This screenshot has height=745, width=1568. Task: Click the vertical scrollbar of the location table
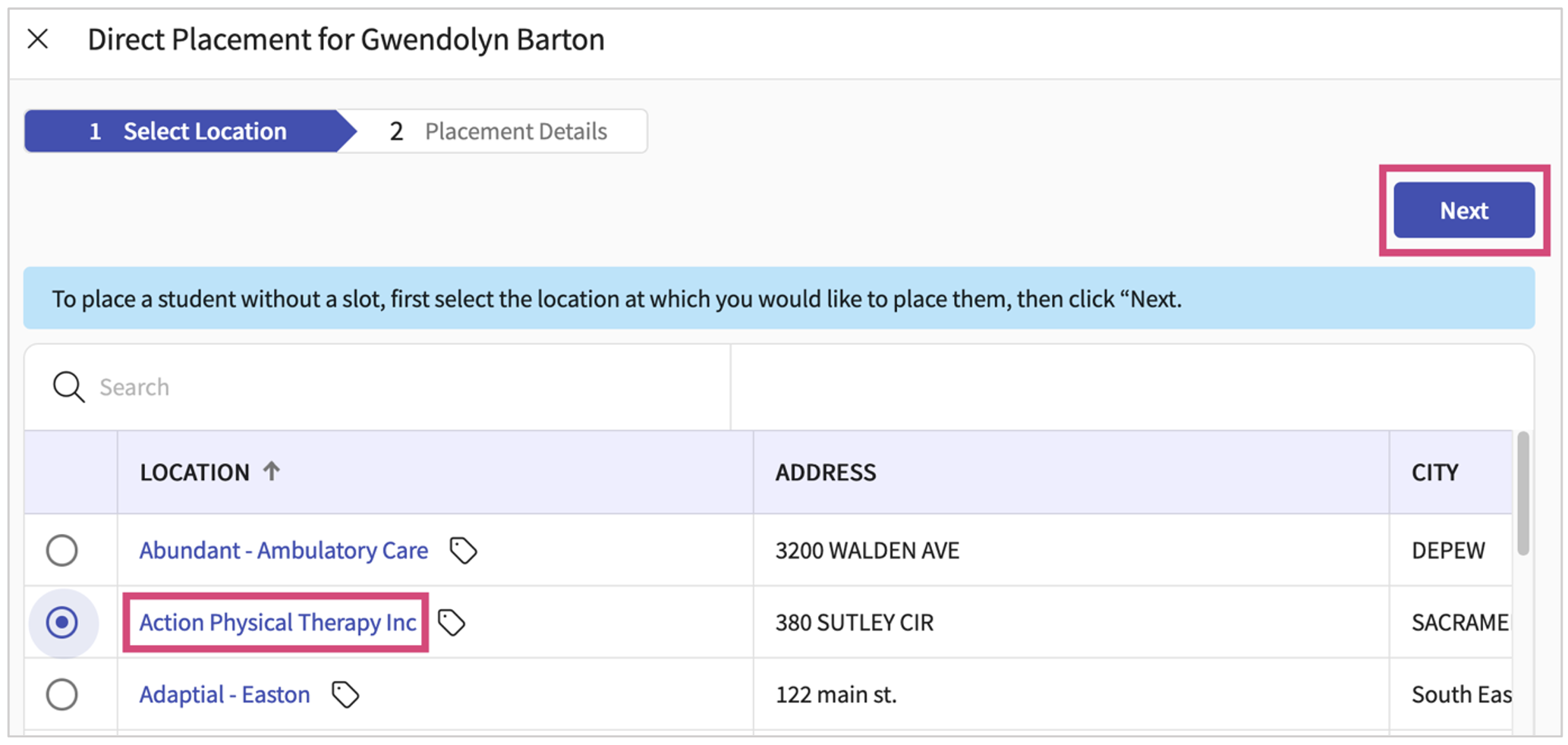[x=1522, y=493]
